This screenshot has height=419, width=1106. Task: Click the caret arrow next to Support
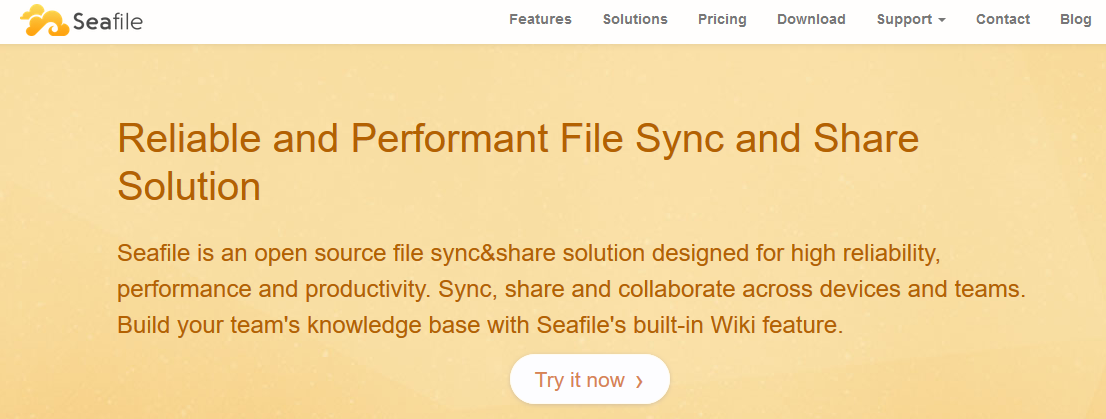pos(941,20)
